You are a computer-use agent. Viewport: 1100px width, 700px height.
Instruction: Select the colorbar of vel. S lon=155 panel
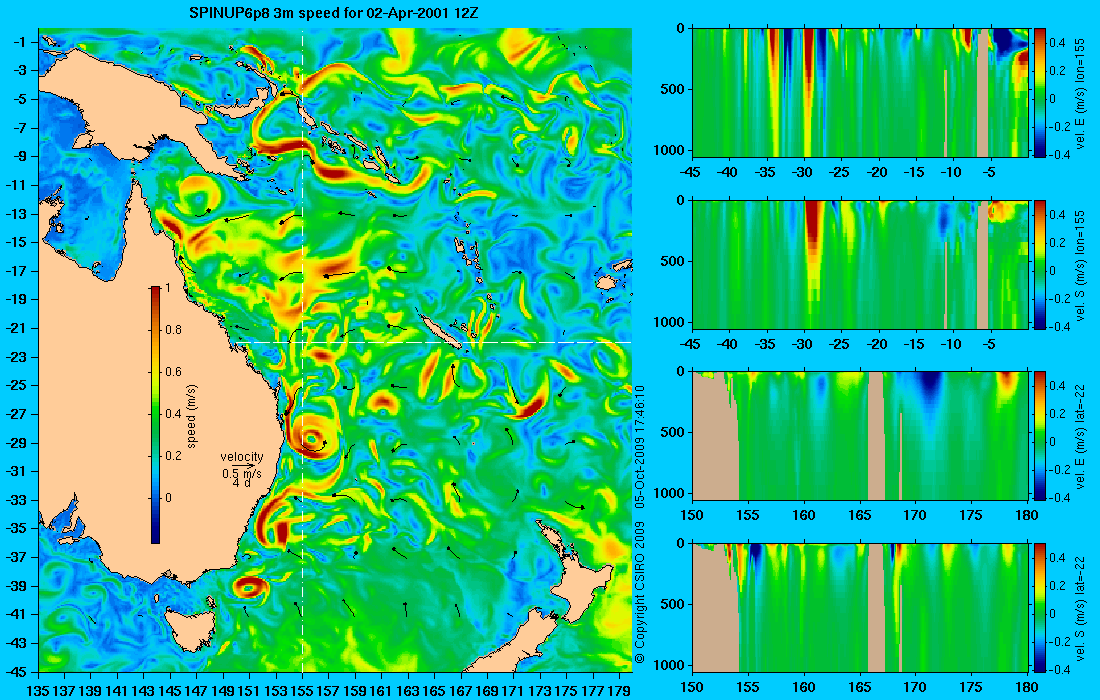click(x=1040, y=264)
